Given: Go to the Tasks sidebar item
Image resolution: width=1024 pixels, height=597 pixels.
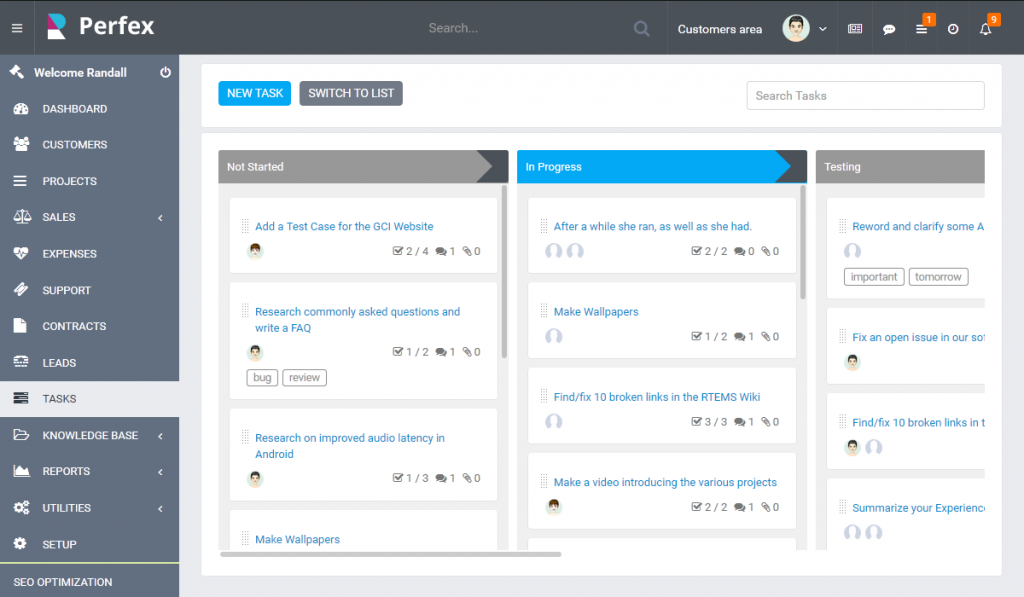Looking at the screenshot, I should pos(60,398).
